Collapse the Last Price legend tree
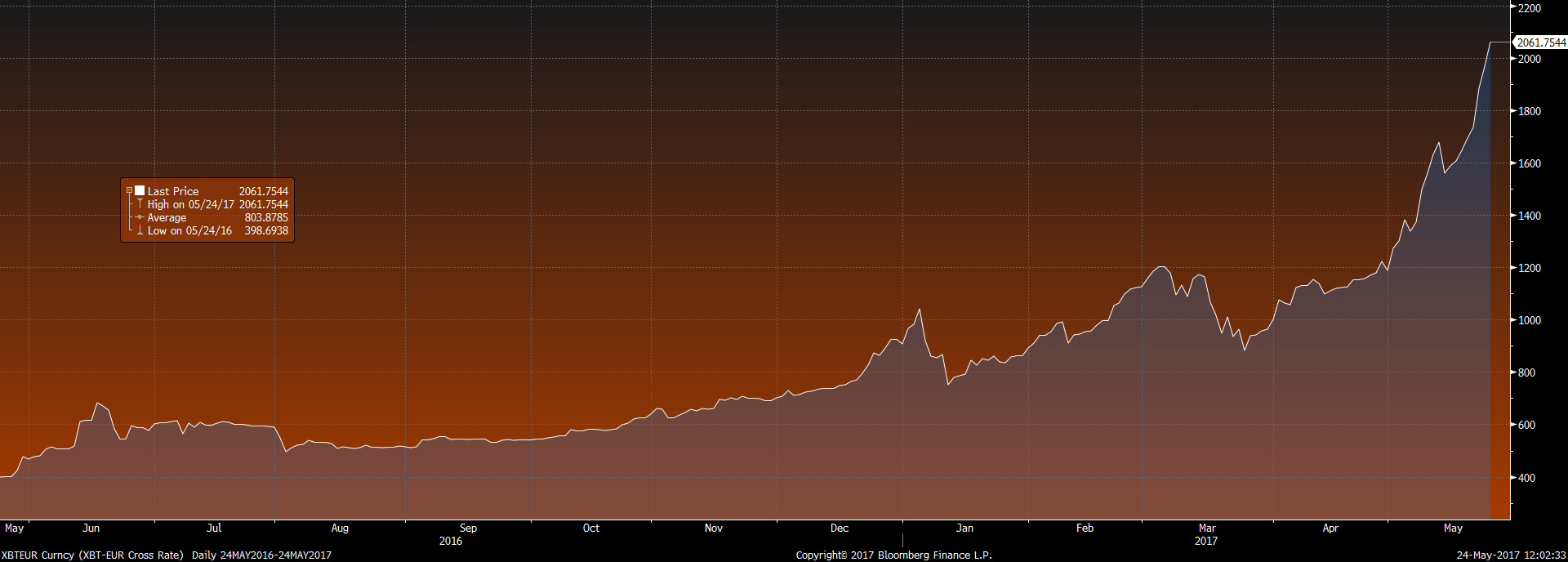The height and width of the screenshot is (562, 1568). 129,191
